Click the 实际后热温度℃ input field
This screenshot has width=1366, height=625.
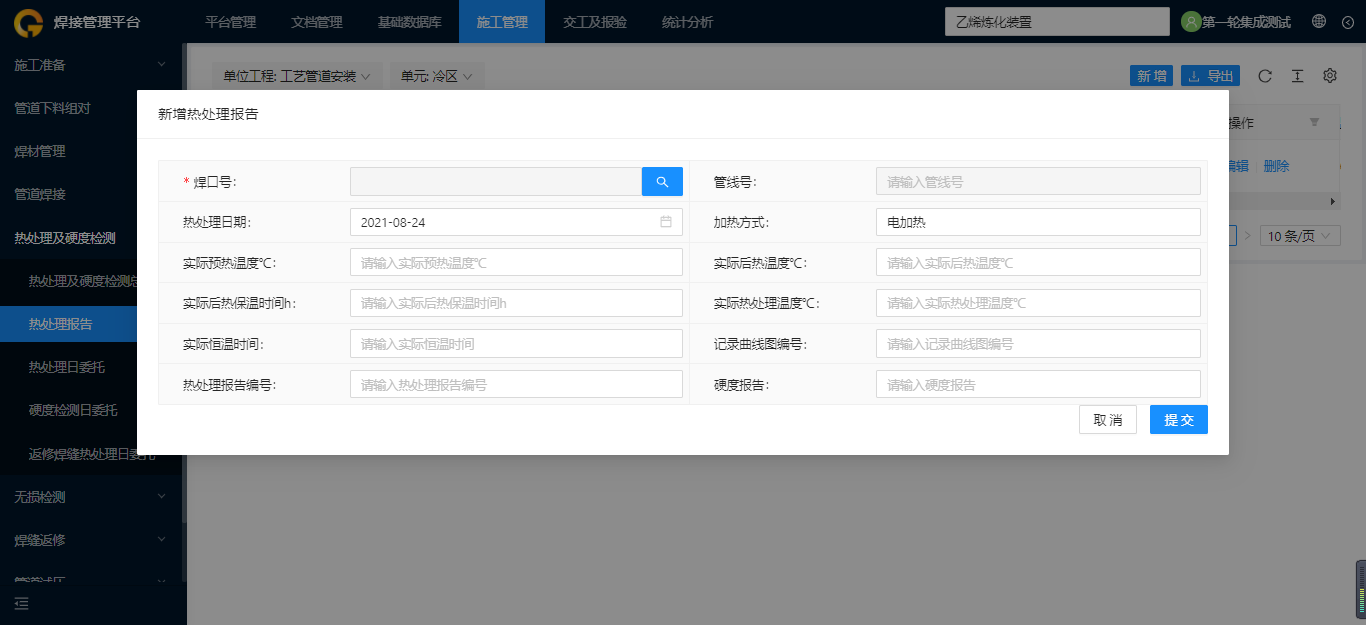coord(1038,262)
